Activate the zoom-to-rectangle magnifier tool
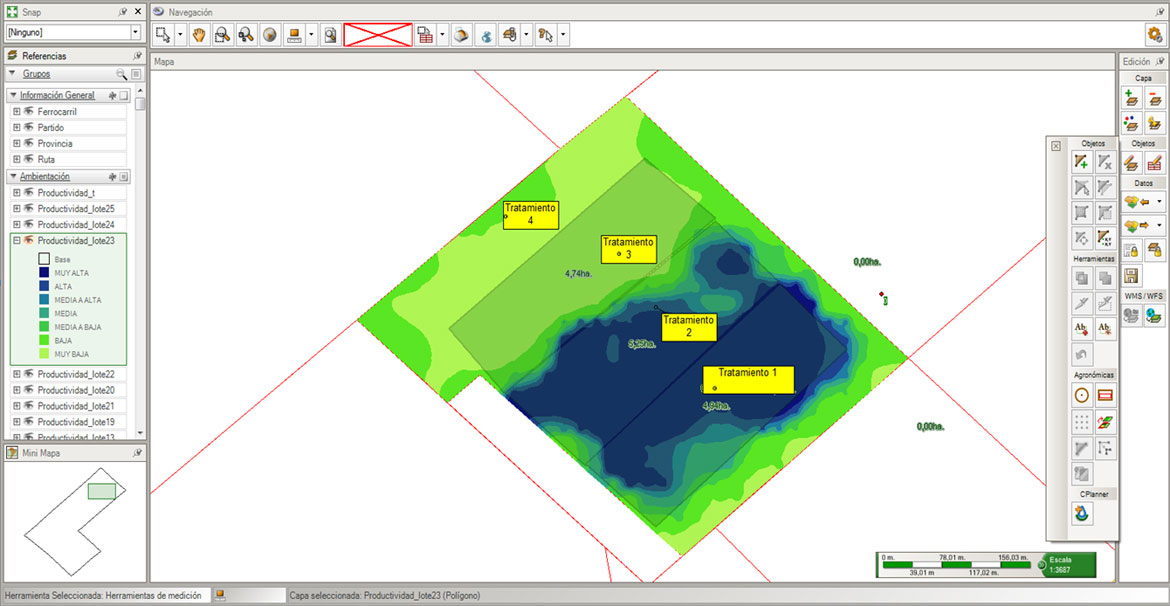Viewport: 1170px width, 606px height. 222,34
